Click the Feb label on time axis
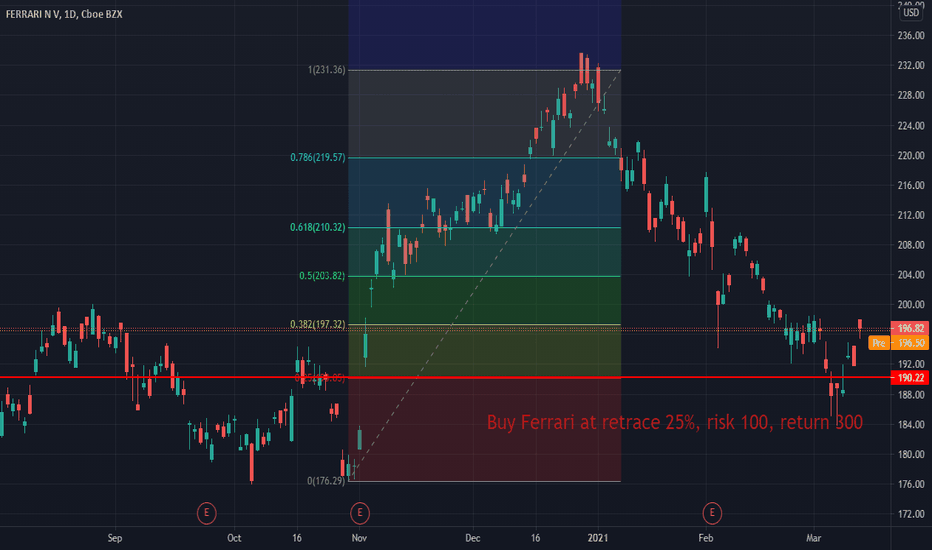 (x=706, y=538)
